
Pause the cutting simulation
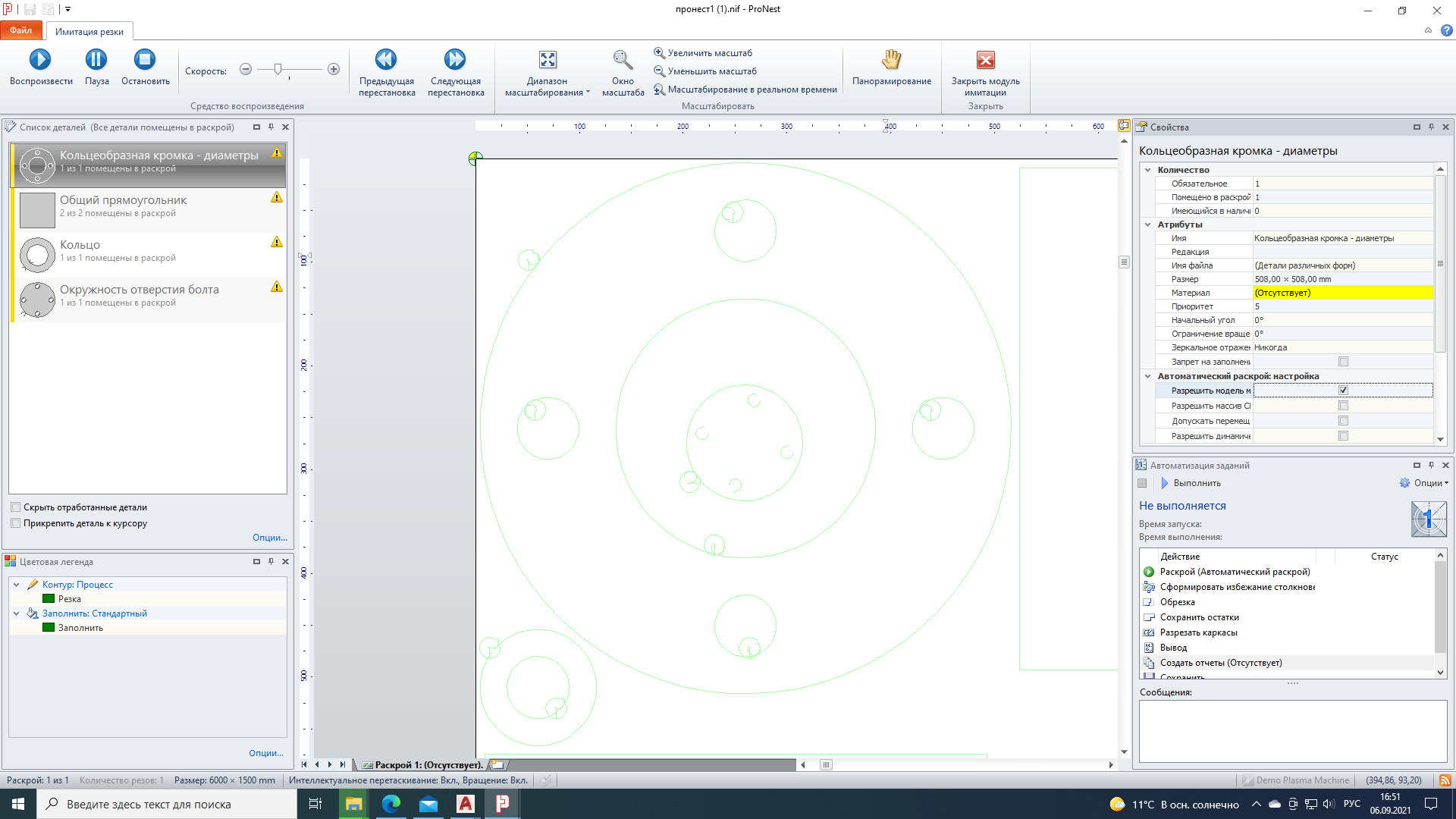[96, 60]
